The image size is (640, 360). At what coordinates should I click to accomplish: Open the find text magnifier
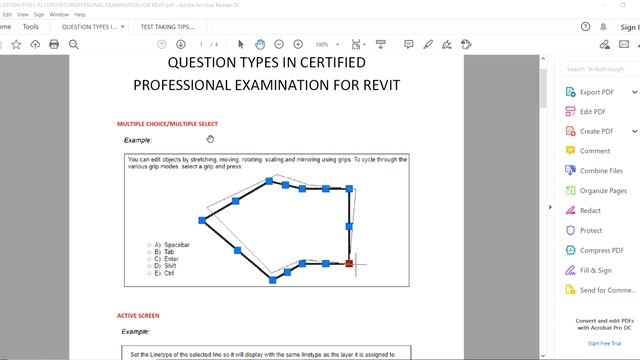click(73, 44)
